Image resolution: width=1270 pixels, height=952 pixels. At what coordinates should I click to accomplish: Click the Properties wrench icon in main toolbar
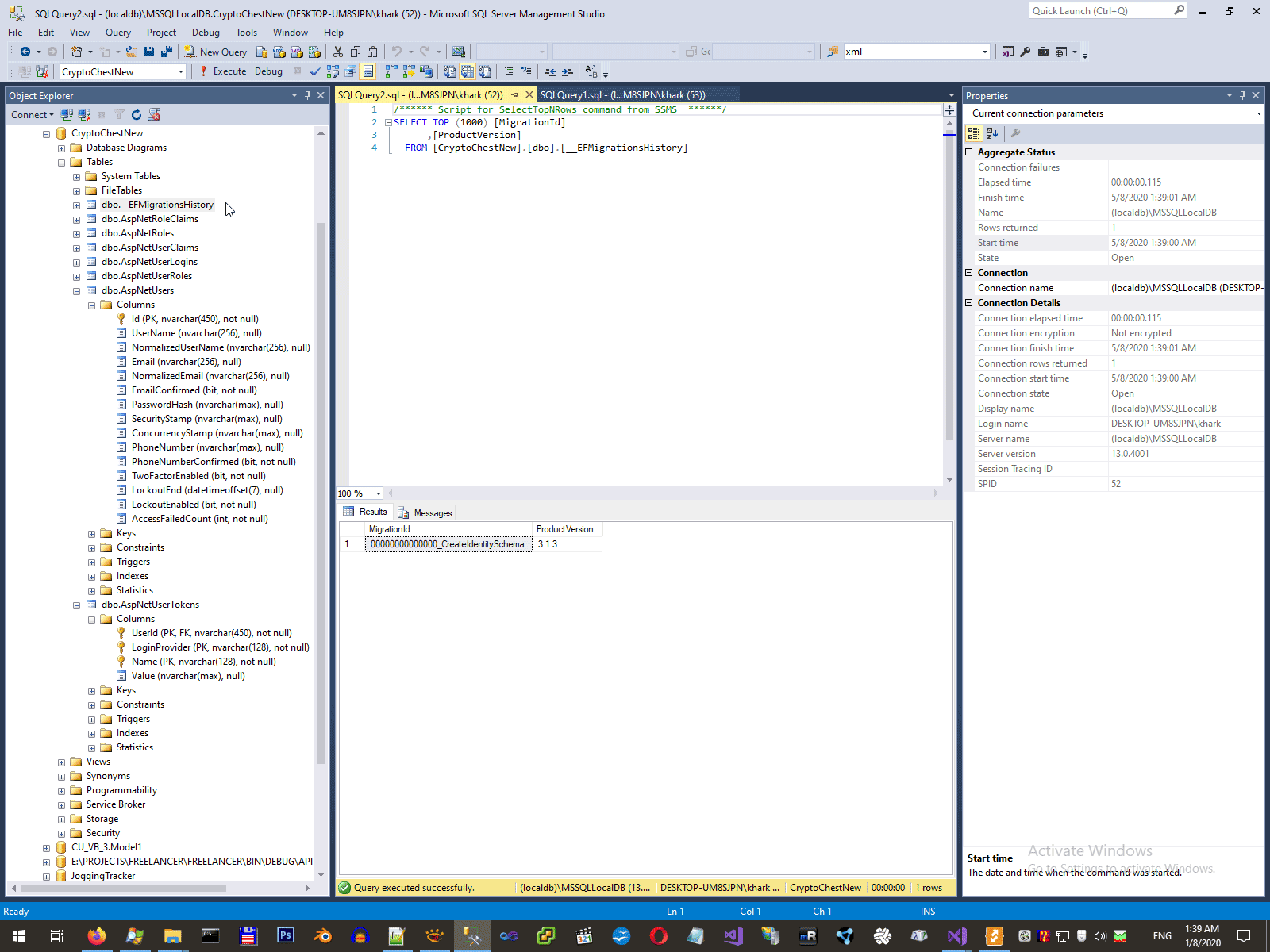[1026, 52]
